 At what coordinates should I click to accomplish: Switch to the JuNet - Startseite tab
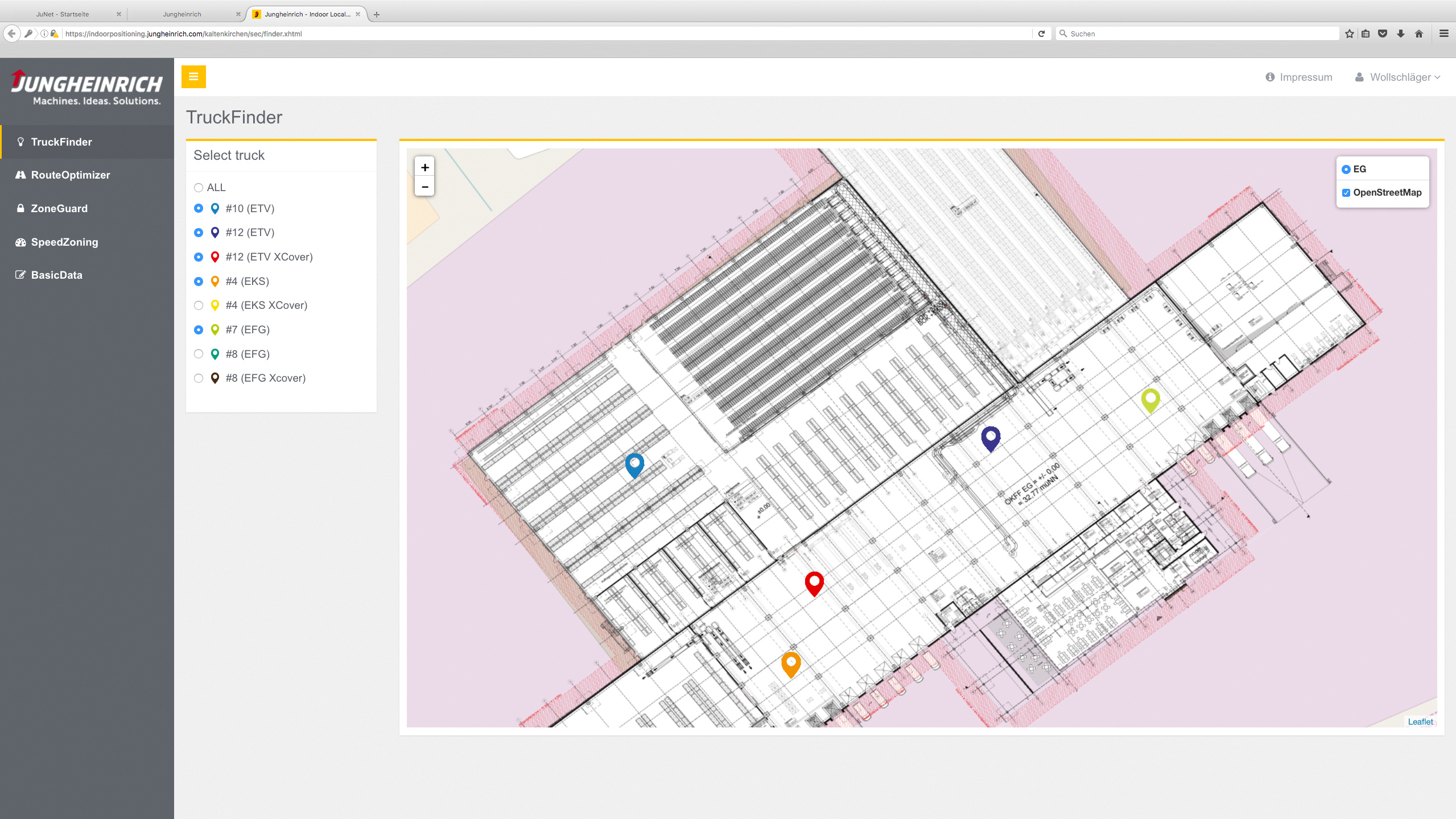pos(63,14)
